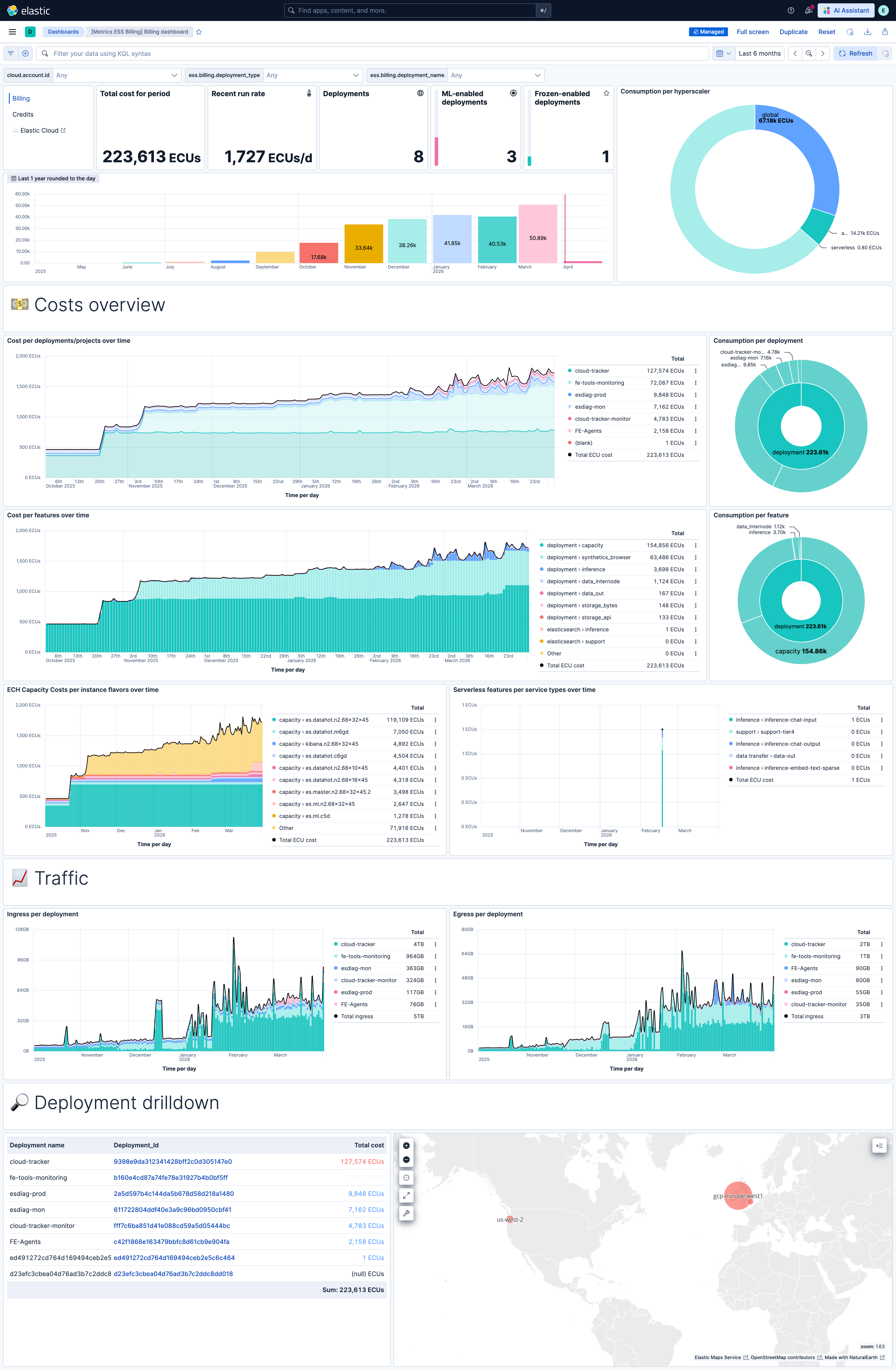Open options for deployment capacity legend item
This screenshot has height=1370, width=896.
pyautogui.click(x=695, y=545)
